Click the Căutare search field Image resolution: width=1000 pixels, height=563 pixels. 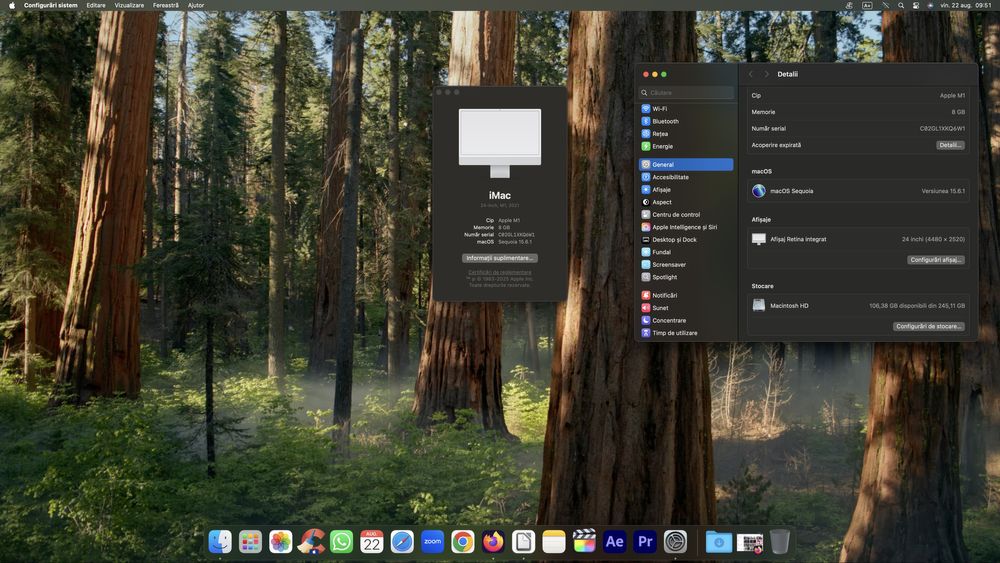[686, 92]
